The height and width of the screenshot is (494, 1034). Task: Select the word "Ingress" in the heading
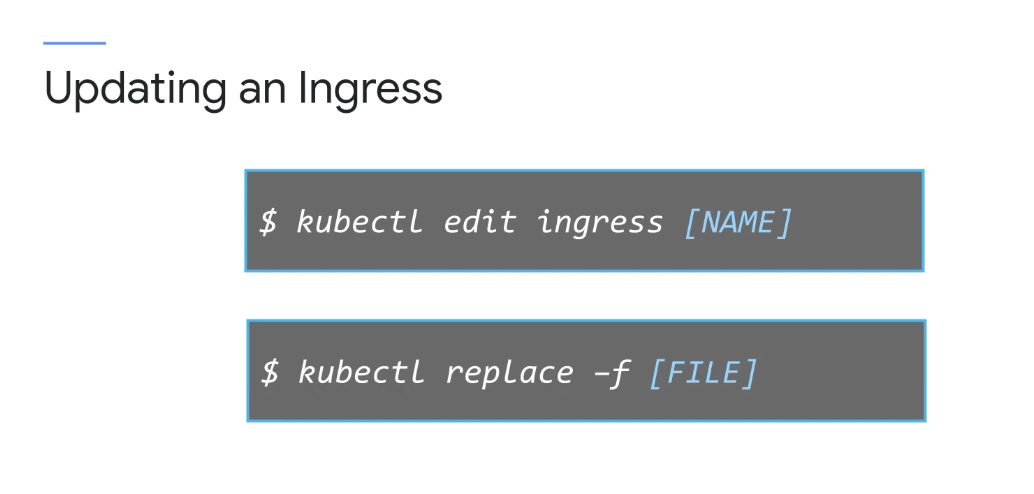pos(371,90)
